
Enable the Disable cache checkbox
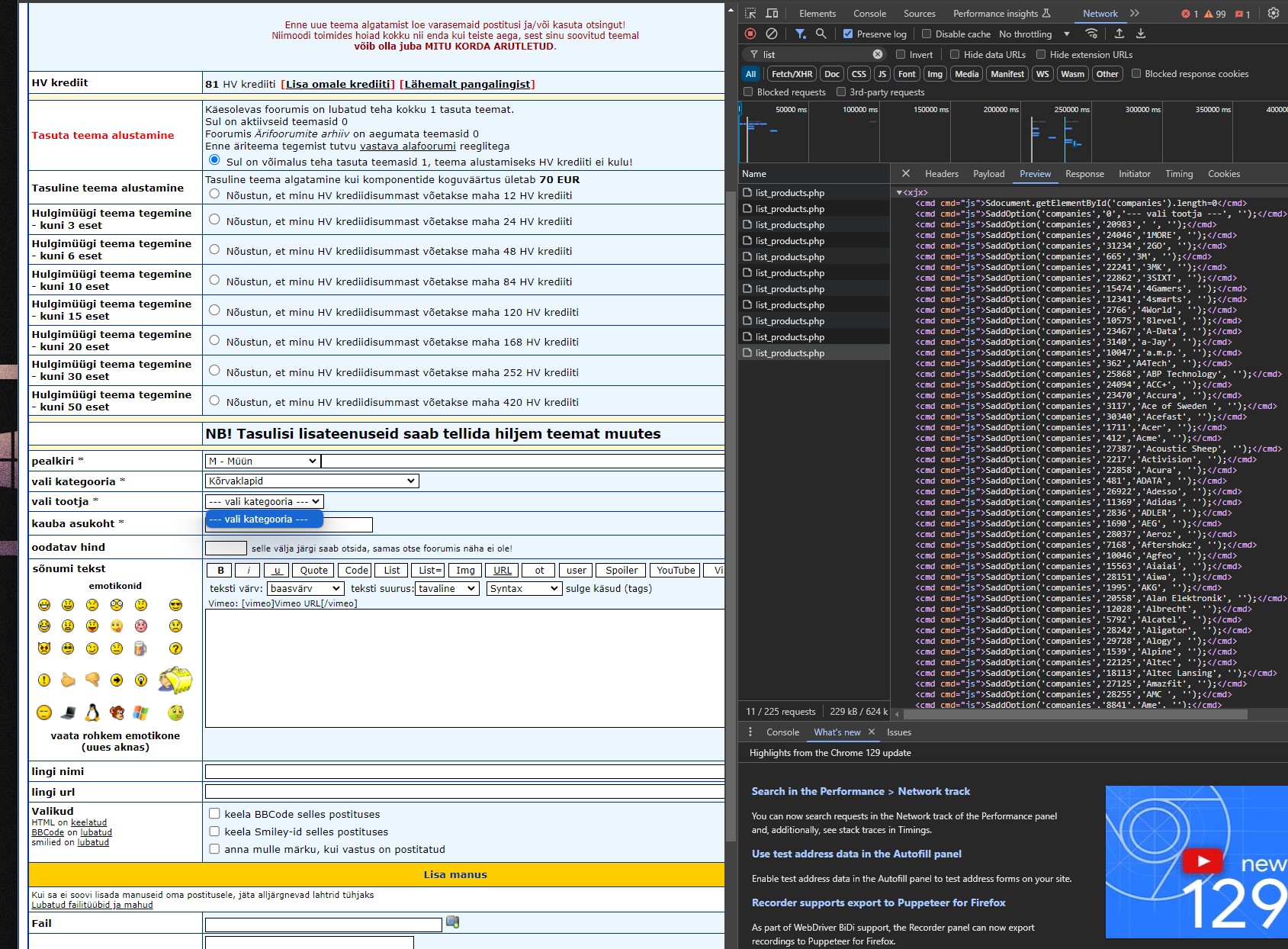tap(927, 34)
